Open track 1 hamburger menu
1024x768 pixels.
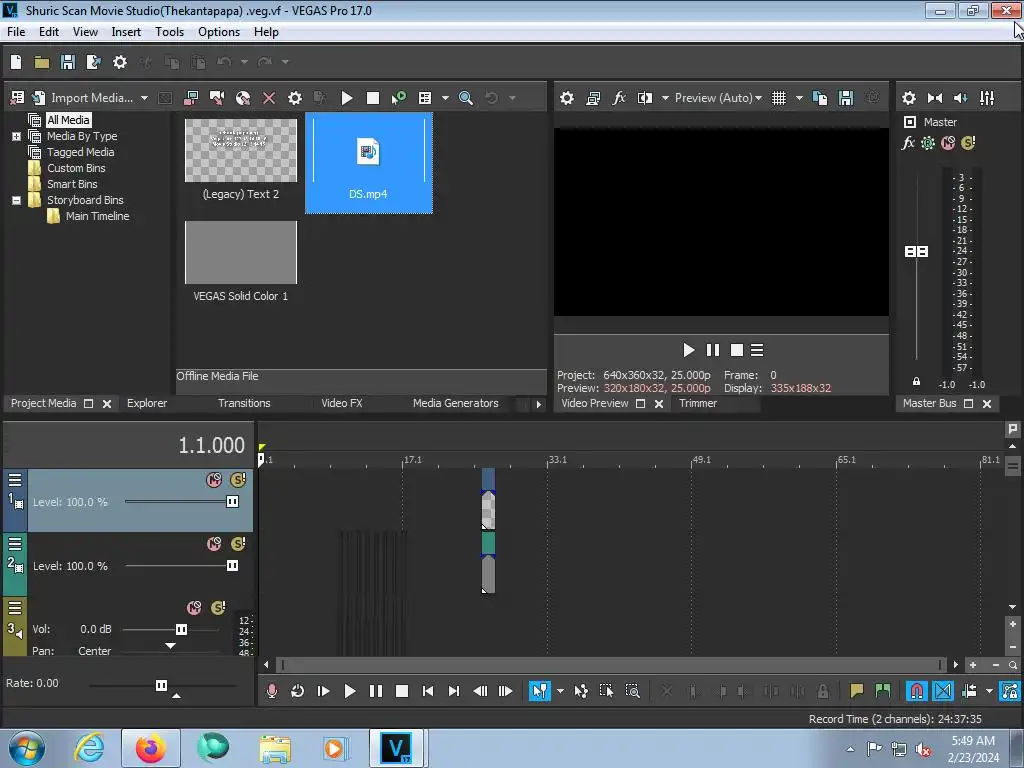(14, 481)
